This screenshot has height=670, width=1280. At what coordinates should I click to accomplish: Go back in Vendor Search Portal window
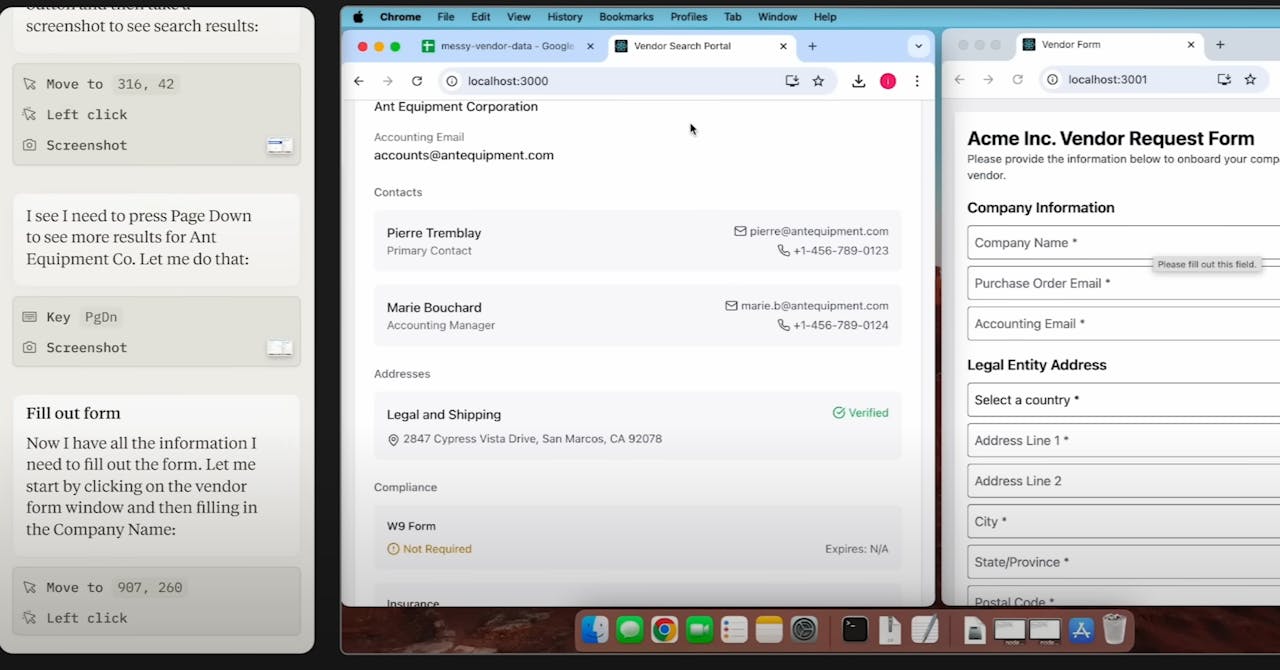point(359,81)
